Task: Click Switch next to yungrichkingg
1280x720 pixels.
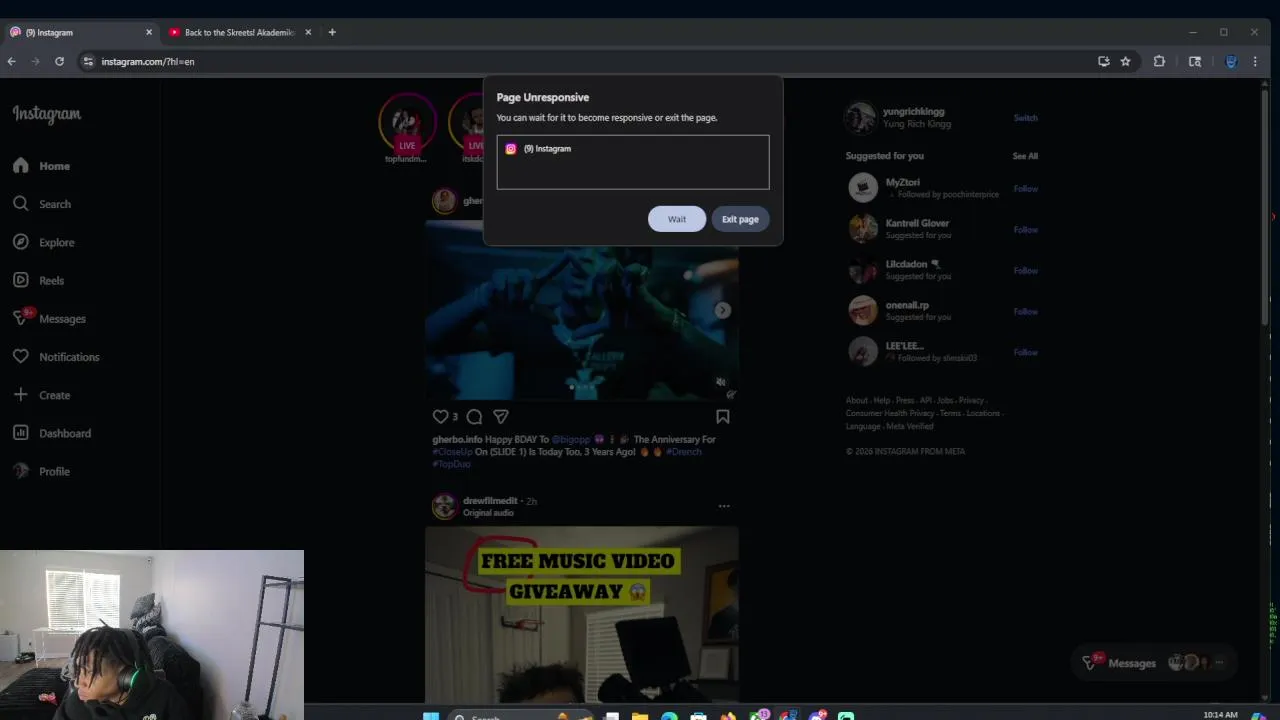Action: point(1025,118)
